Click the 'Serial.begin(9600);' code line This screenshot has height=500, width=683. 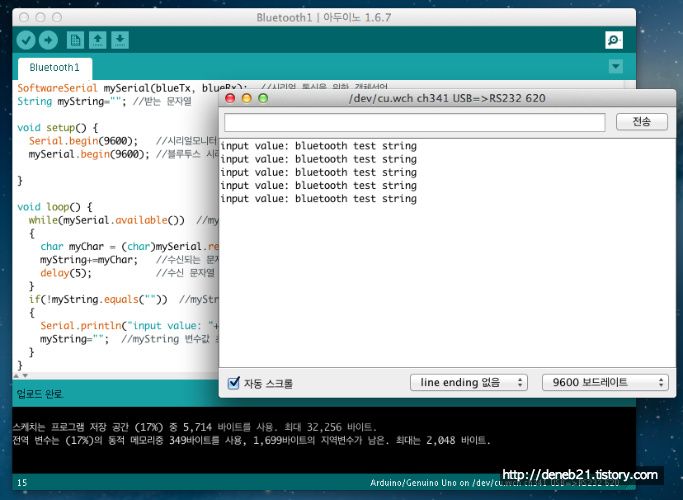(83, 141)
